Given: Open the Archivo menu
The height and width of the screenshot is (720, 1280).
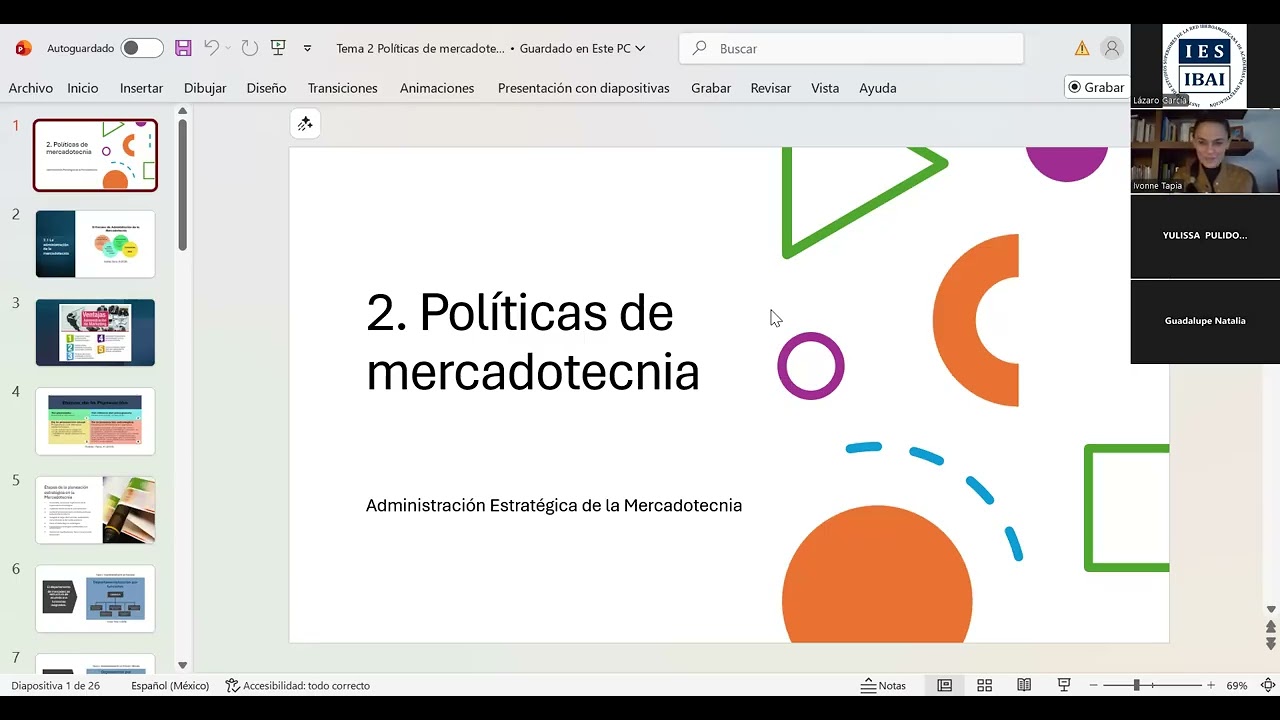Looking at the screenshot, I should point(31,88).
